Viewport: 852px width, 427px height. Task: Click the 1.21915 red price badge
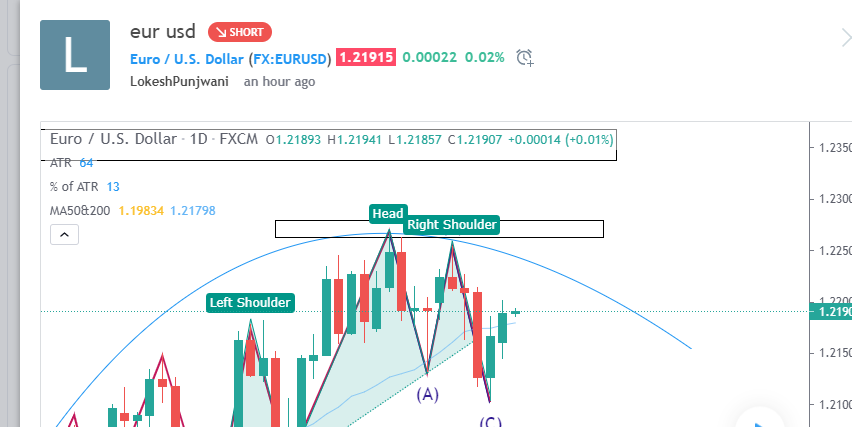coord(366,58)
